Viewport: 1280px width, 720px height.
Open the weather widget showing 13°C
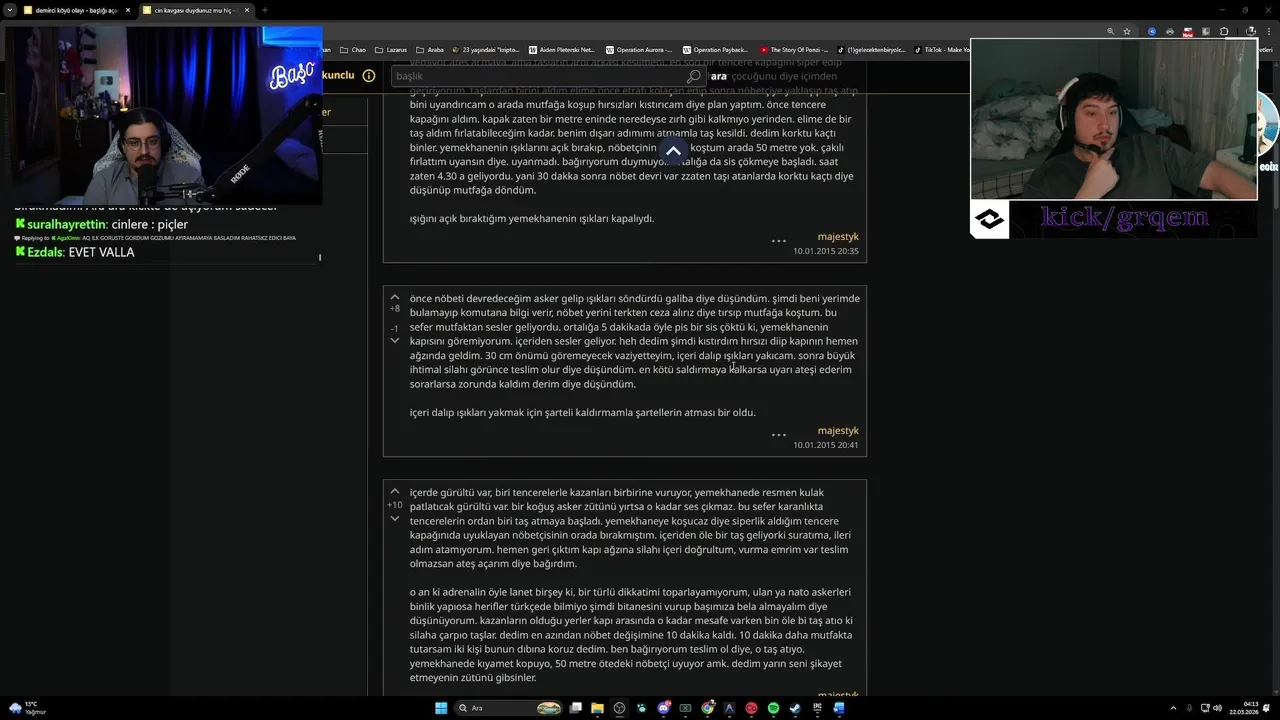tap(27, 708)
